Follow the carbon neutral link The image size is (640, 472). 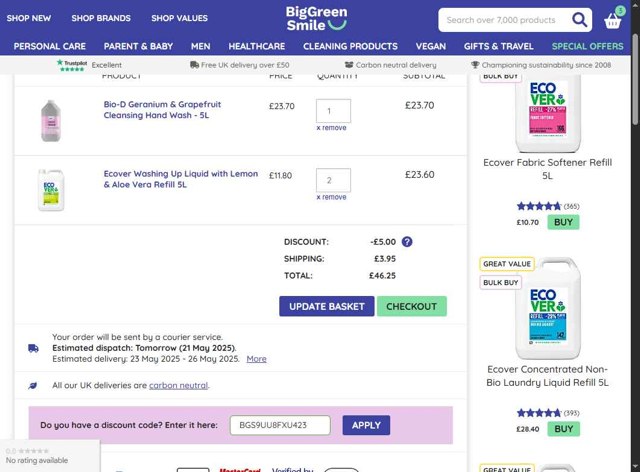[x=178, y=385]
